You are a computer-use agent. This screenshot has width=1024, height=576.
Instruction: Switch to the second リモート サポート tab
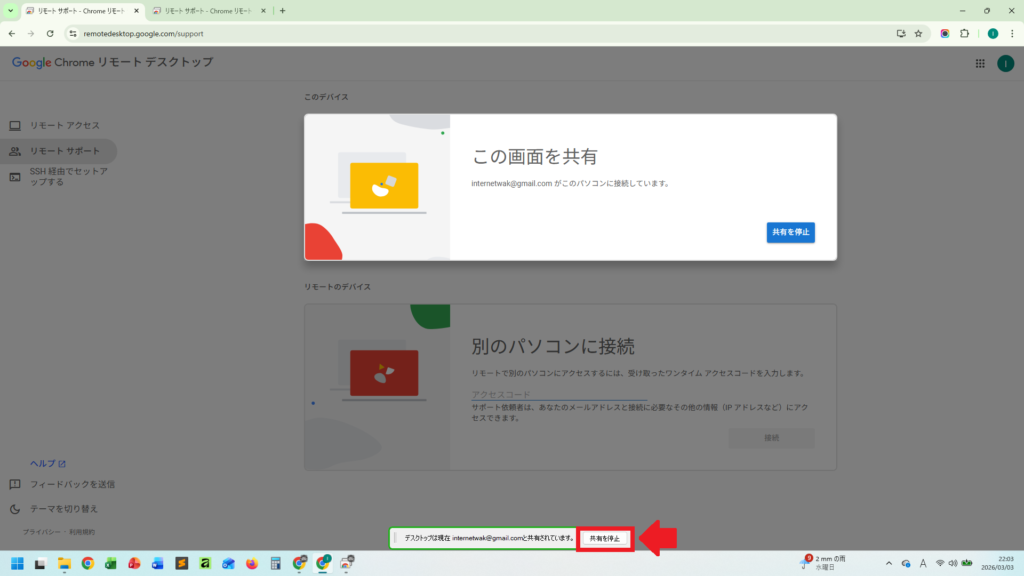205,11
